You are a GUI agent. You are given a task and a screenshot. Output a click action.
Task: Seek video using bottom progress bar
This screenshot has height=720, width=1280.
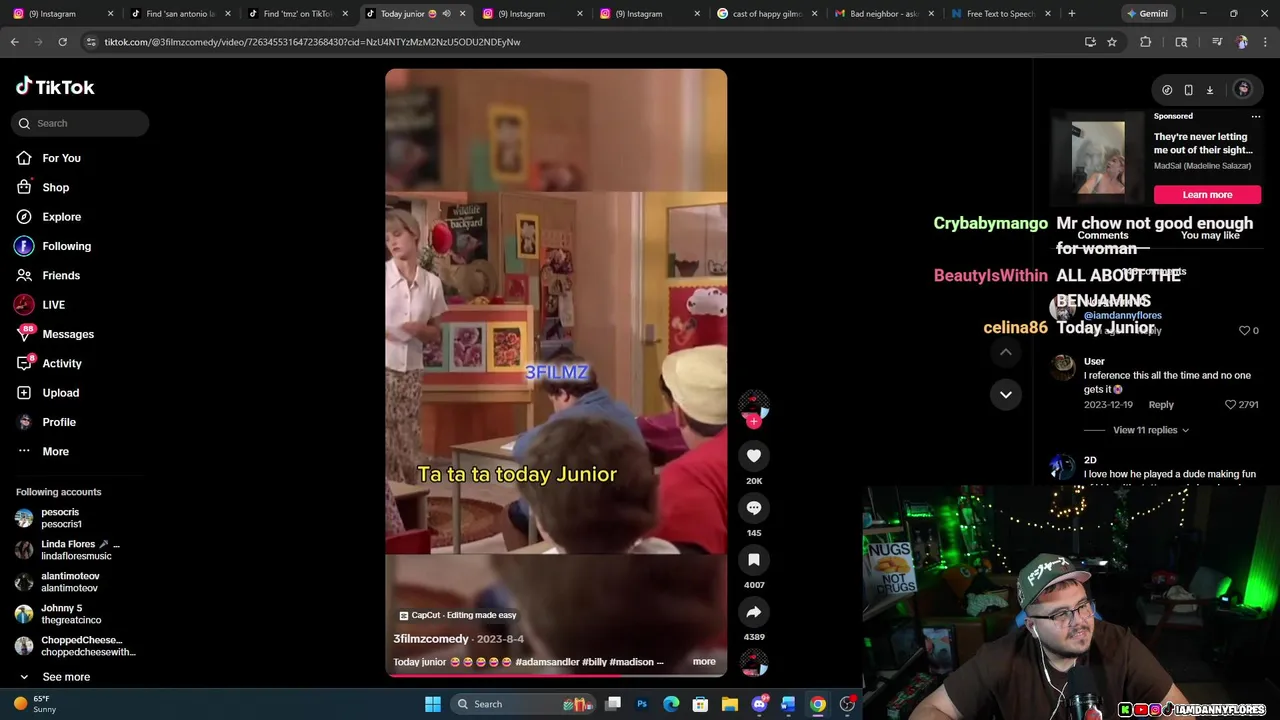pyautogui.click(x=556, y=675)
